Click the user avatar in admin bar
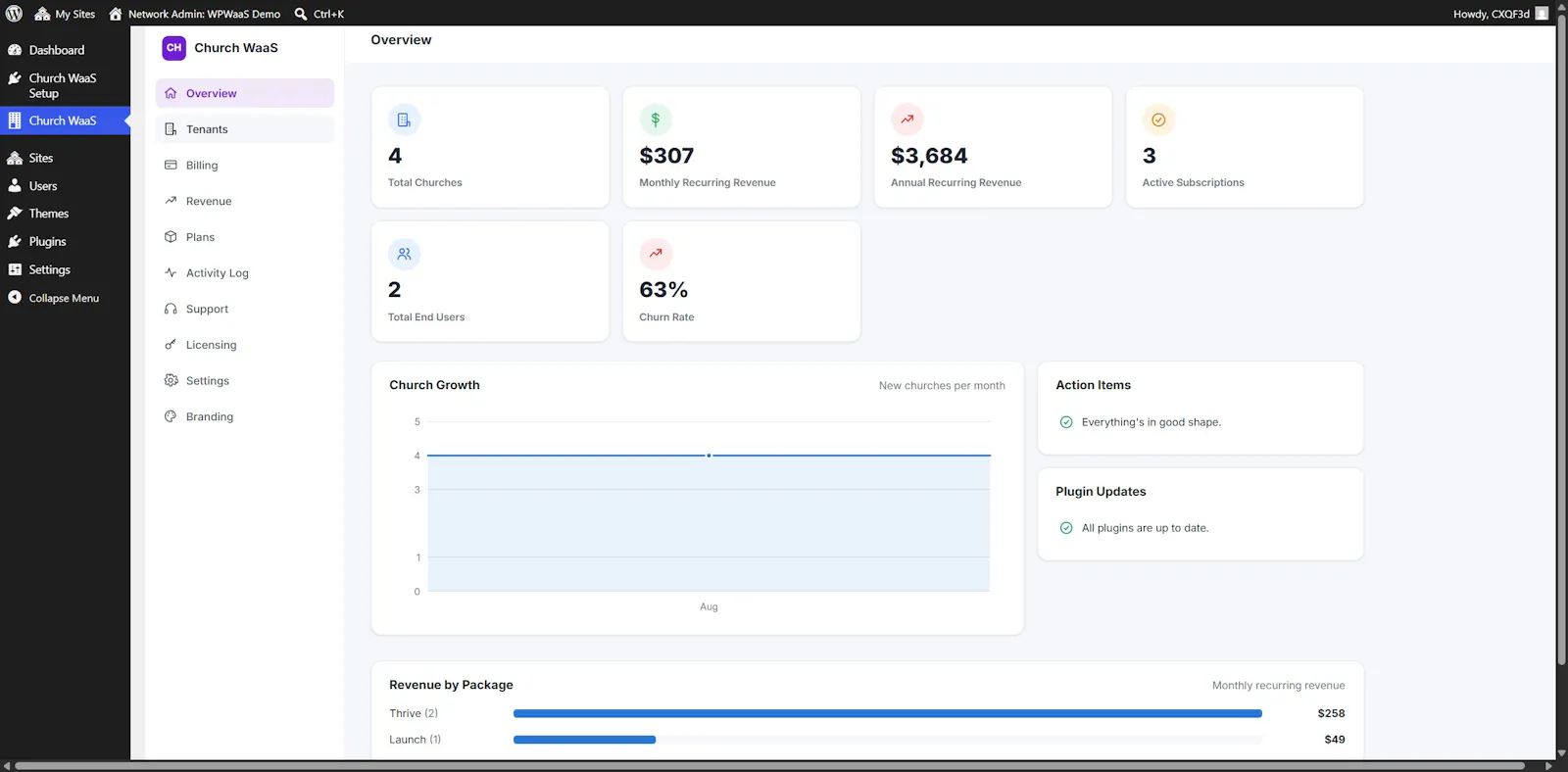The image size is (1568, 772). 1542,14
